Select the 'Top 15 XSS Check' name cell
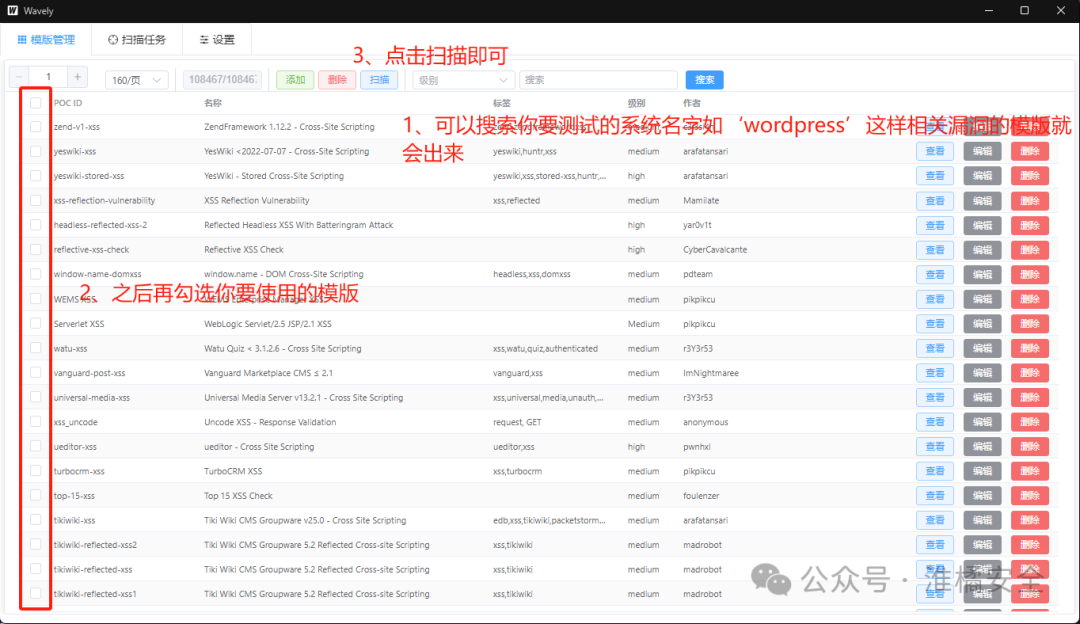This screenshot has height=624, width=1080. click(x=238, y=496)
